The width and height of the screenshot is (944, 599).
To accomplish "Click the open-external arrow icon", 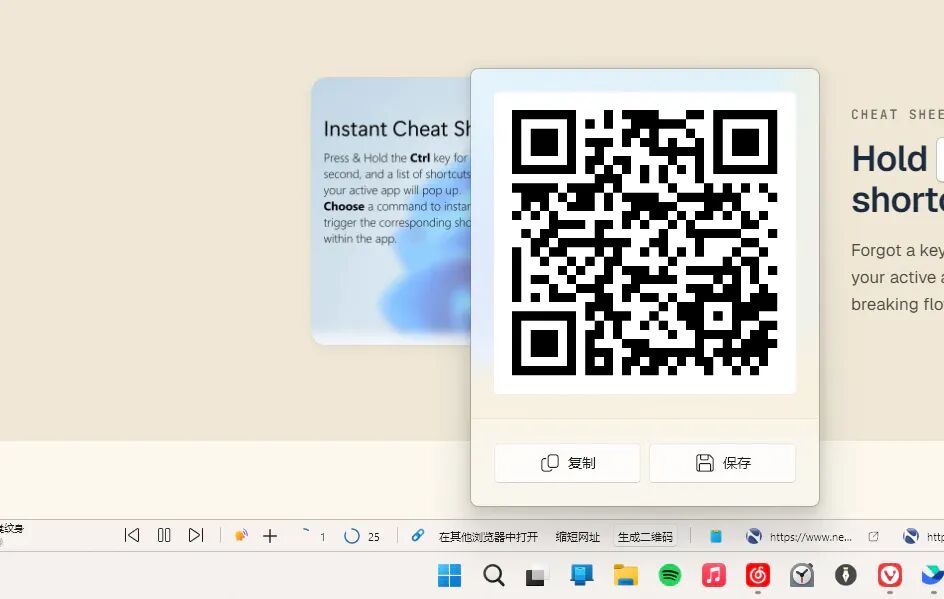I will (x=874, y=536).
